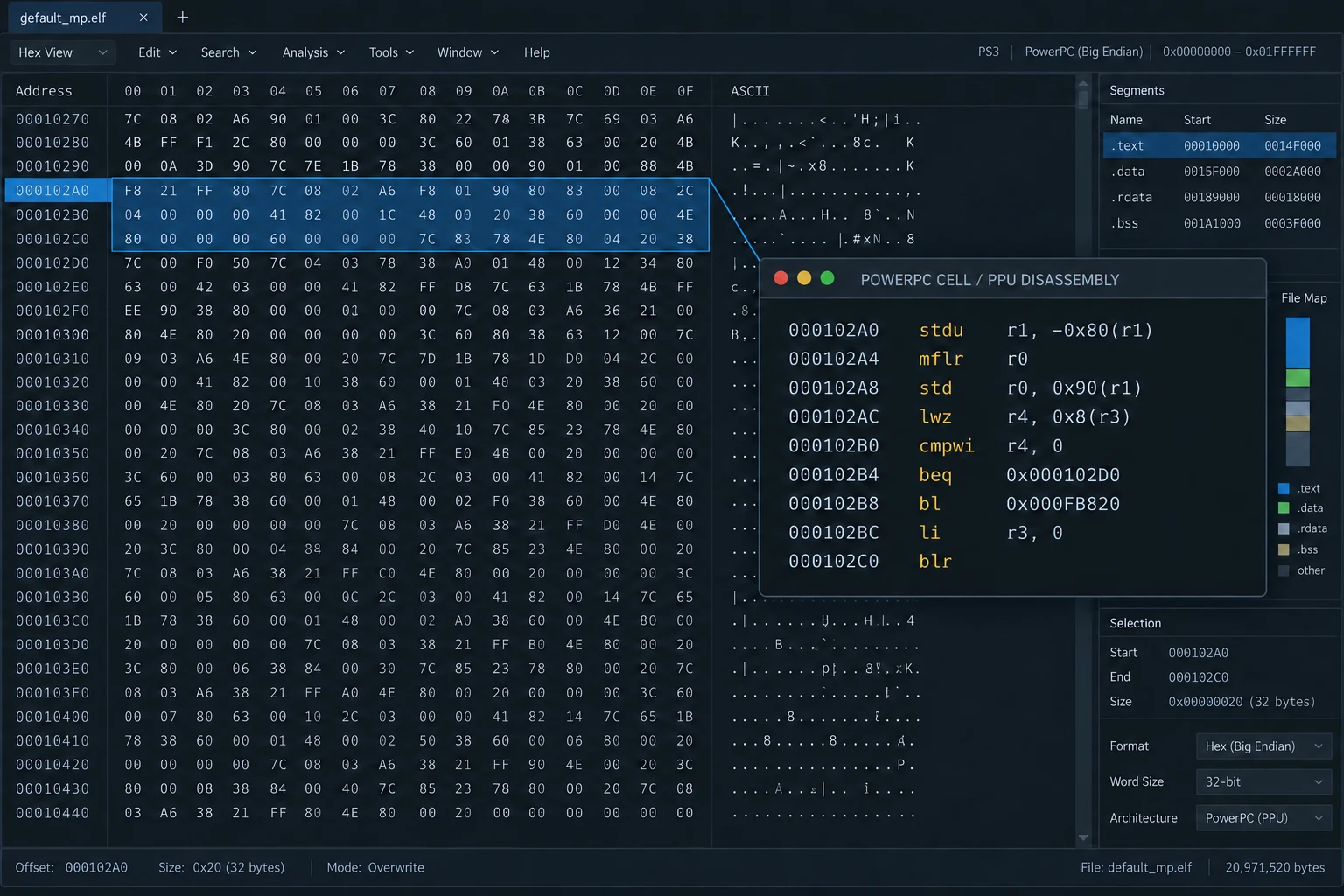Click the File Map overview bar
1344x896 pixels.
pos(1298,392)
